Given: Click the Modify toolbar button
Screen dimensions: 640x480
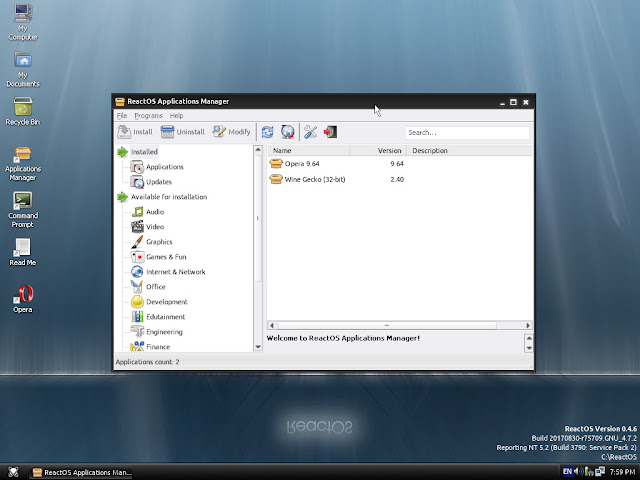Looking at the screenshot, I should click(x=231, y=132).
